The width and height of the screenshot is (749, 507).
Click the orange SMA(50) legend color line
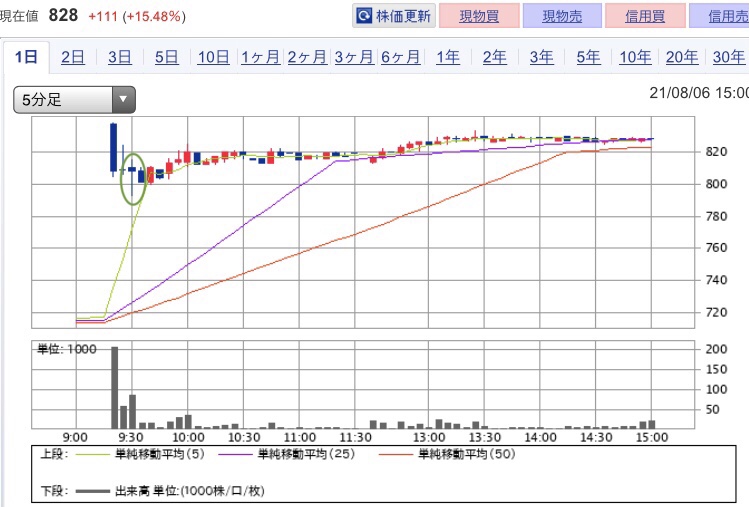(396, 454)
